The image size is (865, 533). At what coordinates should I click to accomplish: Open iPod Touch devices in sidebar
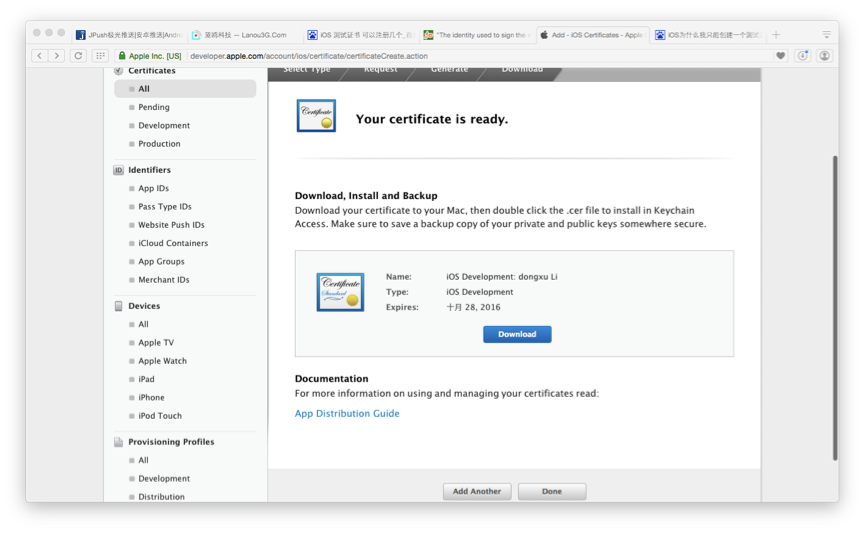click(x=159, y=415)
